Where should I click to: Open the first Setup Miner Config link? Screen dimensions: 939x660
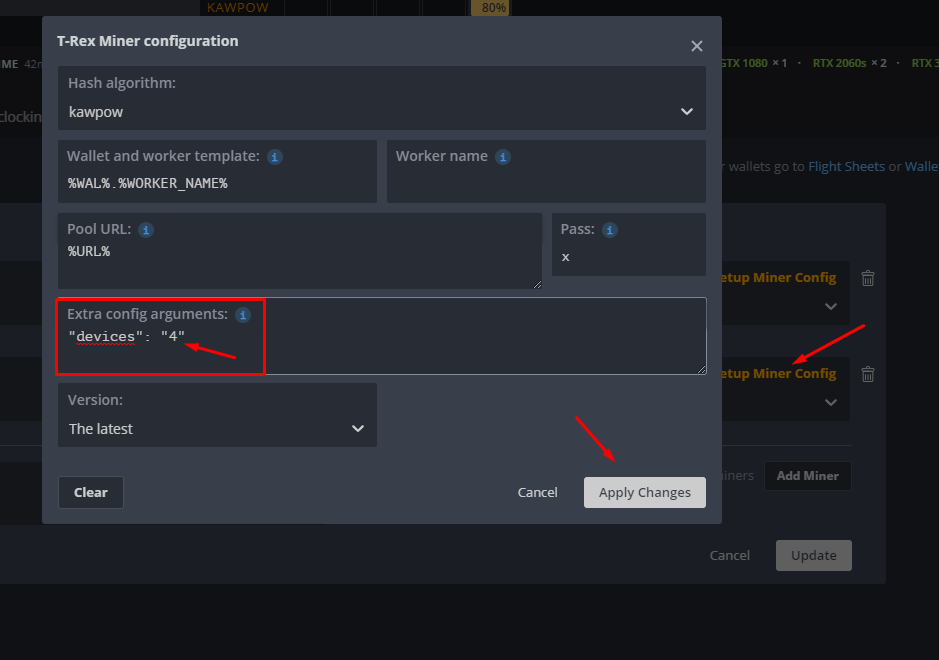pos(779,278)
